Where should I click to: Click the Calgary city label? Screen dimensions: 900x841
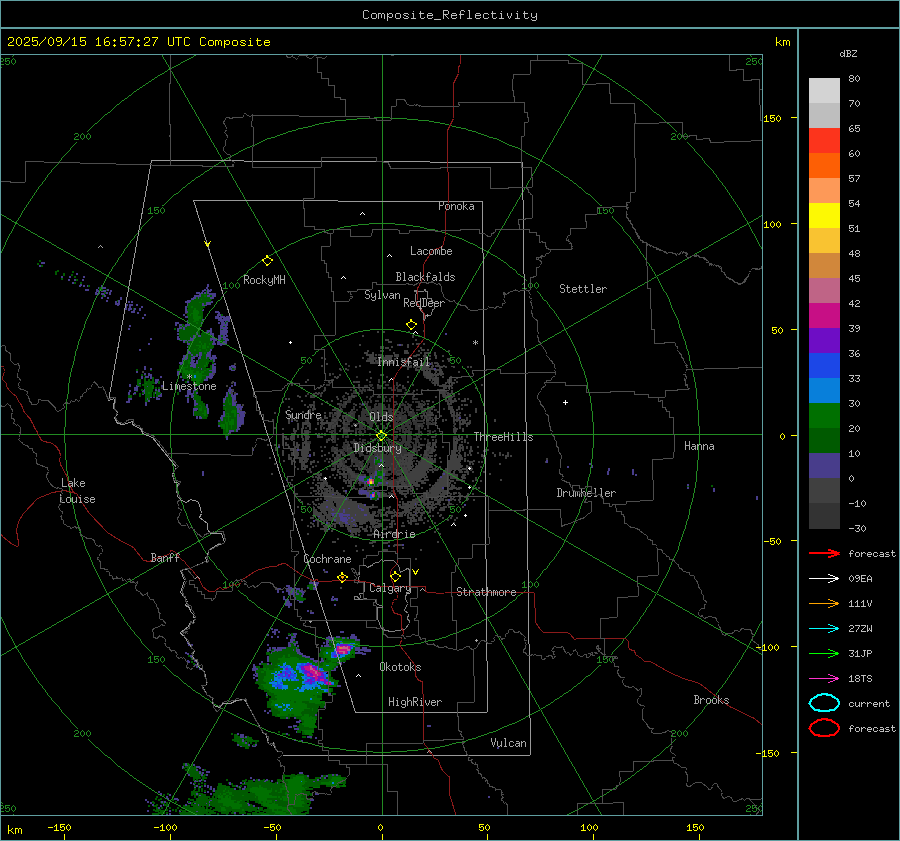point(390,588)
